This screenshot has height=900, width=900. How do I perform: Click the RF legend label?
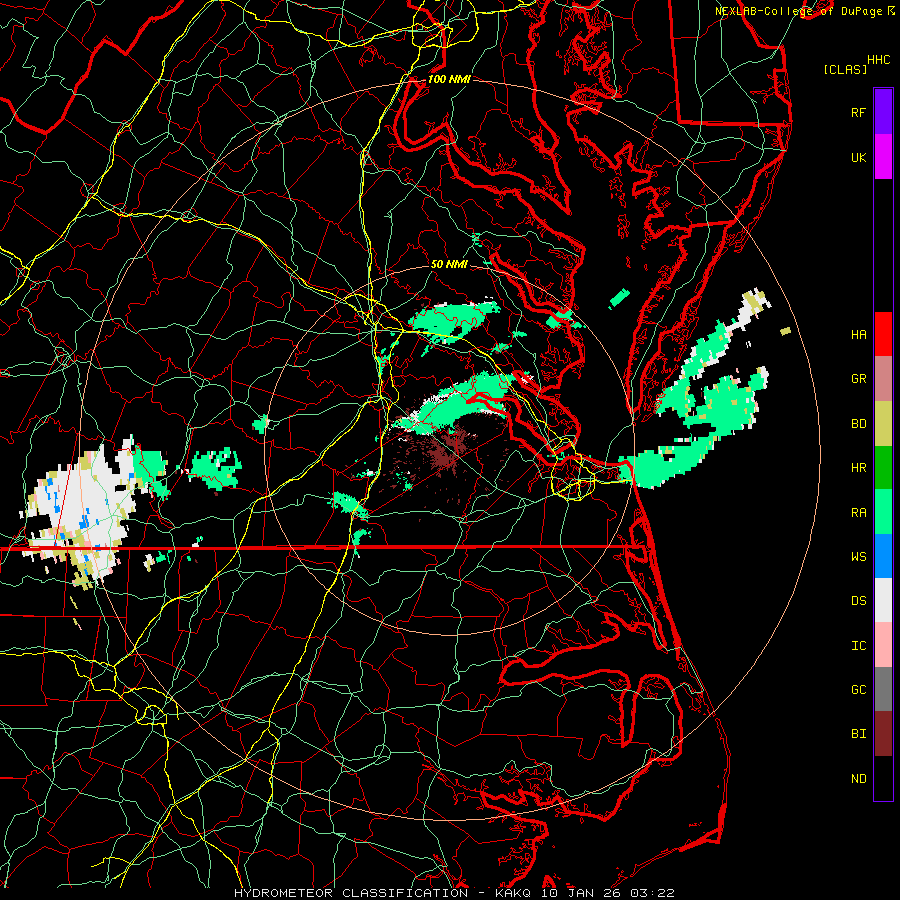click(x=858, y=112)
